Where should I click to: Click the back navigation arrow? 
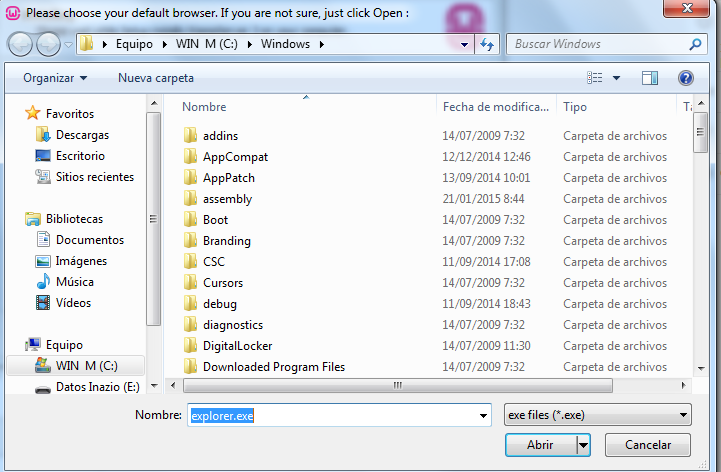coord(20,45)
